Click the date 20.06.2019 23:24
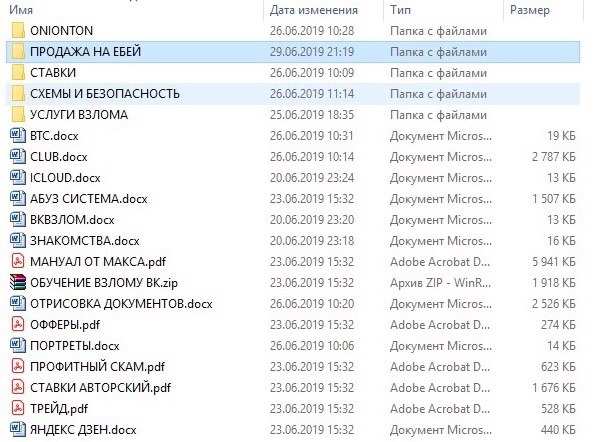 tap(312, 178)
